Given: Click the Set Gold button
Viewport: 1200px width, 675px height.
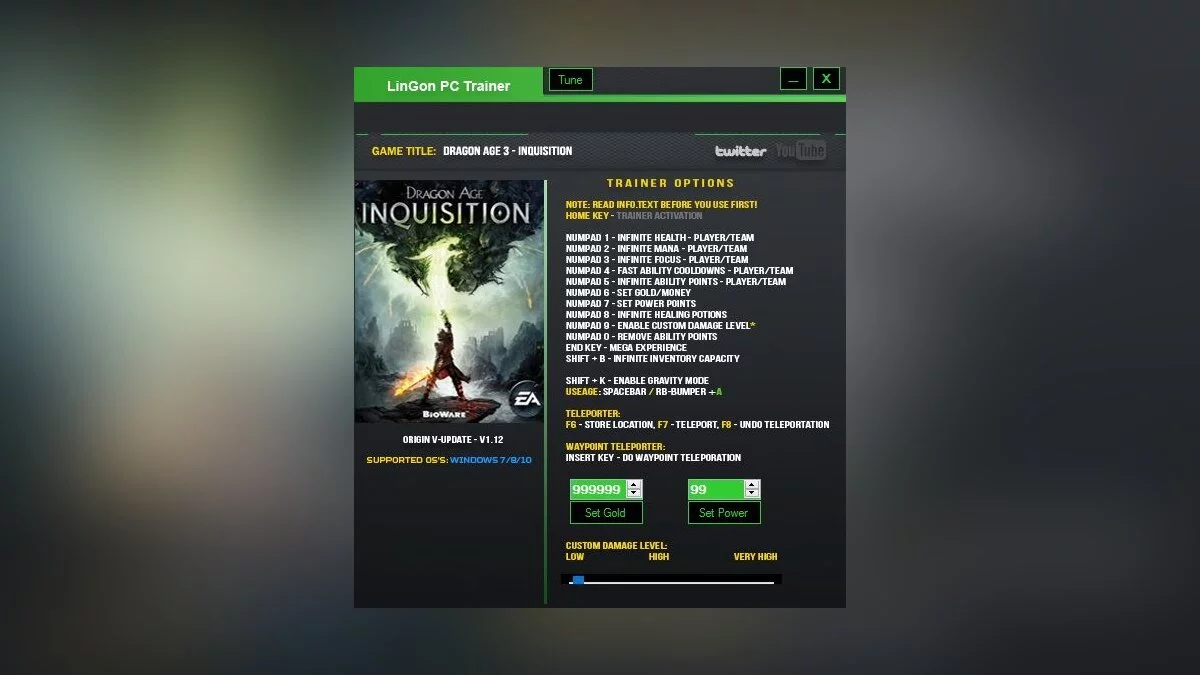Looking at the screenshot, I should [x=606, y=513].
